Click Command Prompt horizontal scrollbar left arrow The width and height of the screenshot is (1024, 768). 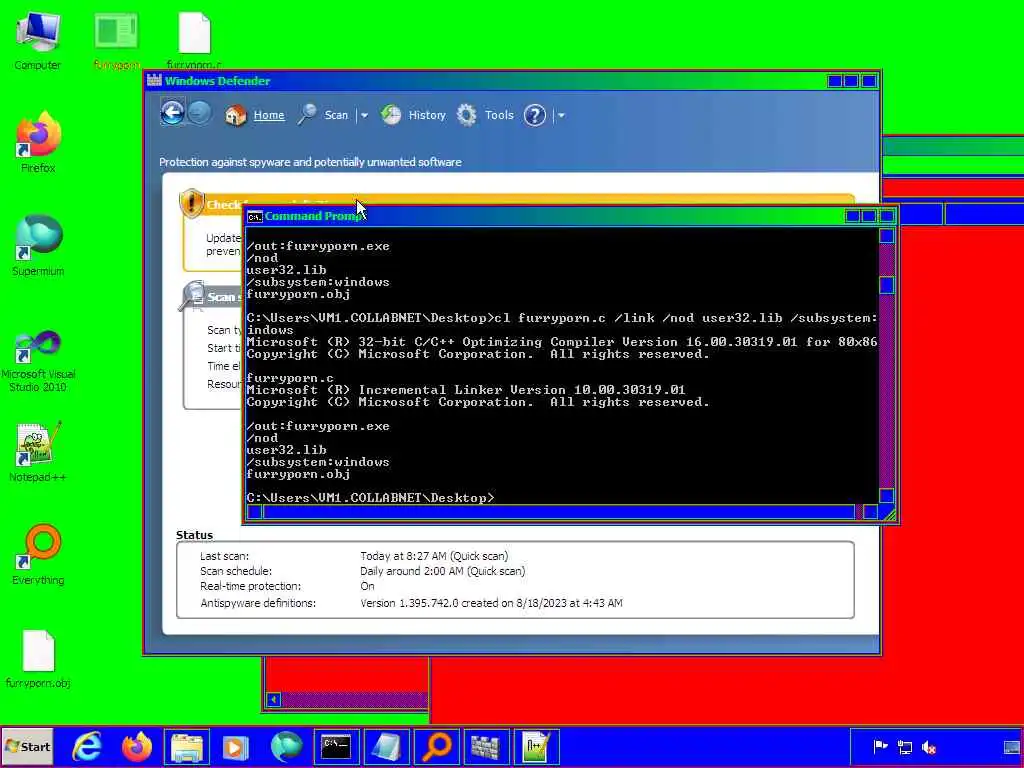coord(255,512)
